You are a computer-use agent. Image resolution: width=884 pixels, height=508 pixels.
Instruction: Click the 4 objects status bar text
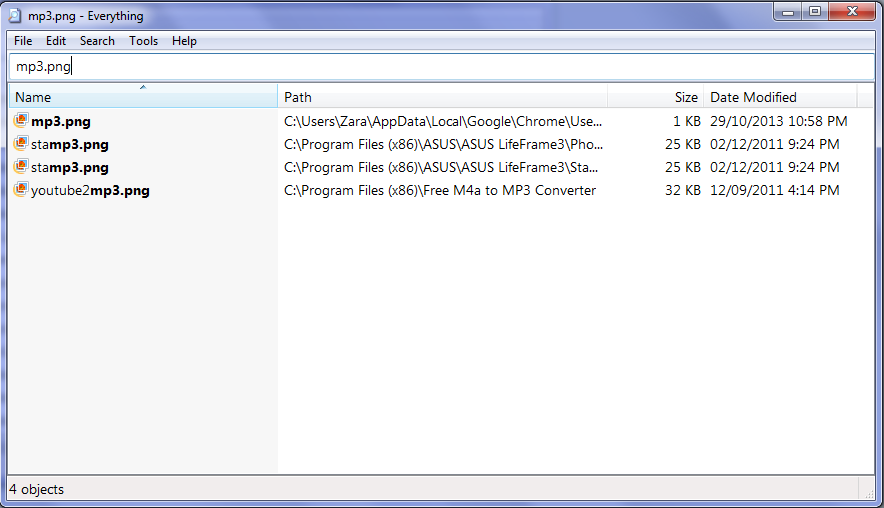tap(37, 489)
